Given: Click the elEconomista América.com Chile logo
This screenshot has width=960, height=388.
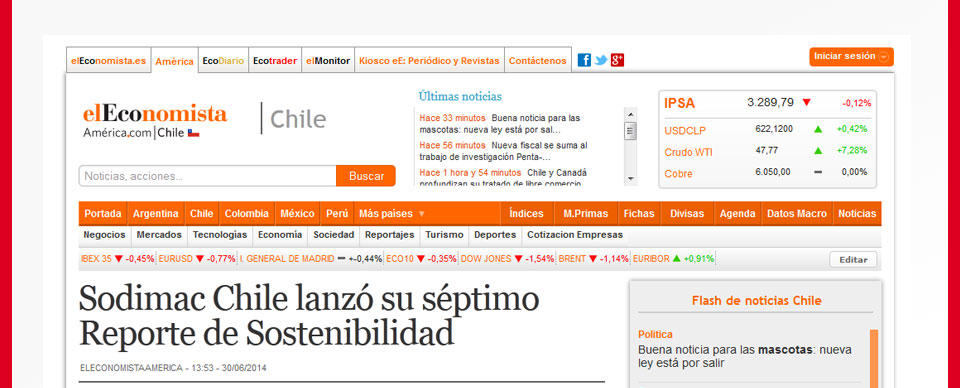Looking at the screenshot, I should coord(155,121).
